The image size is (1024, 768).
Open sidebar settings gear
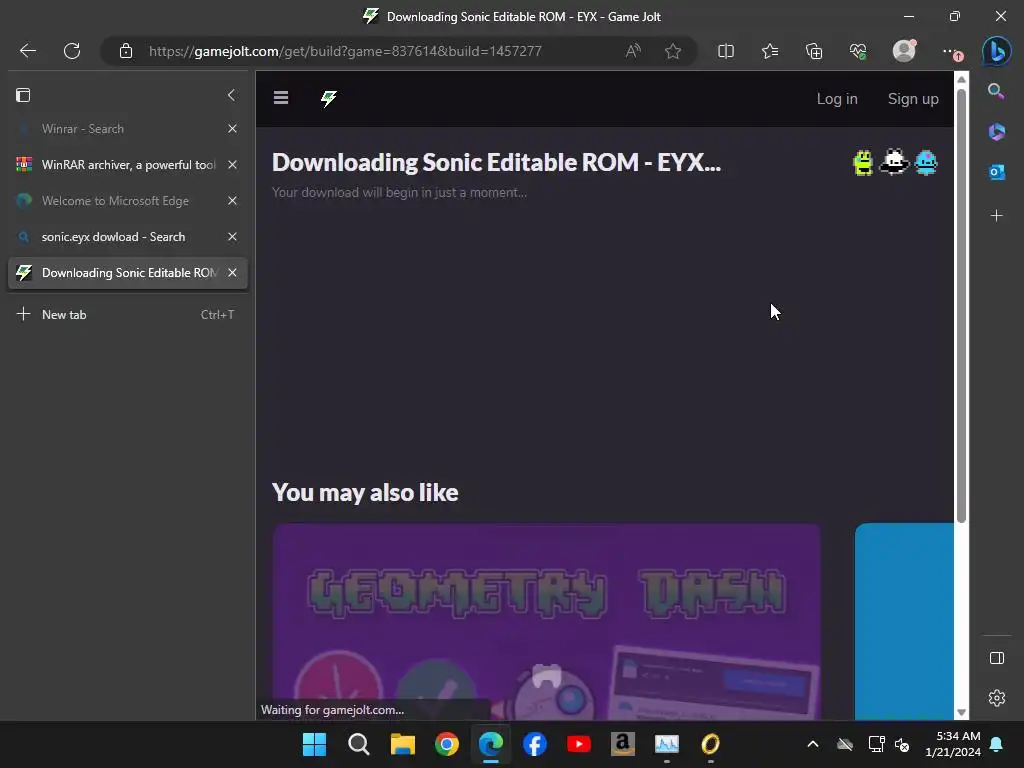click(997, 698)
